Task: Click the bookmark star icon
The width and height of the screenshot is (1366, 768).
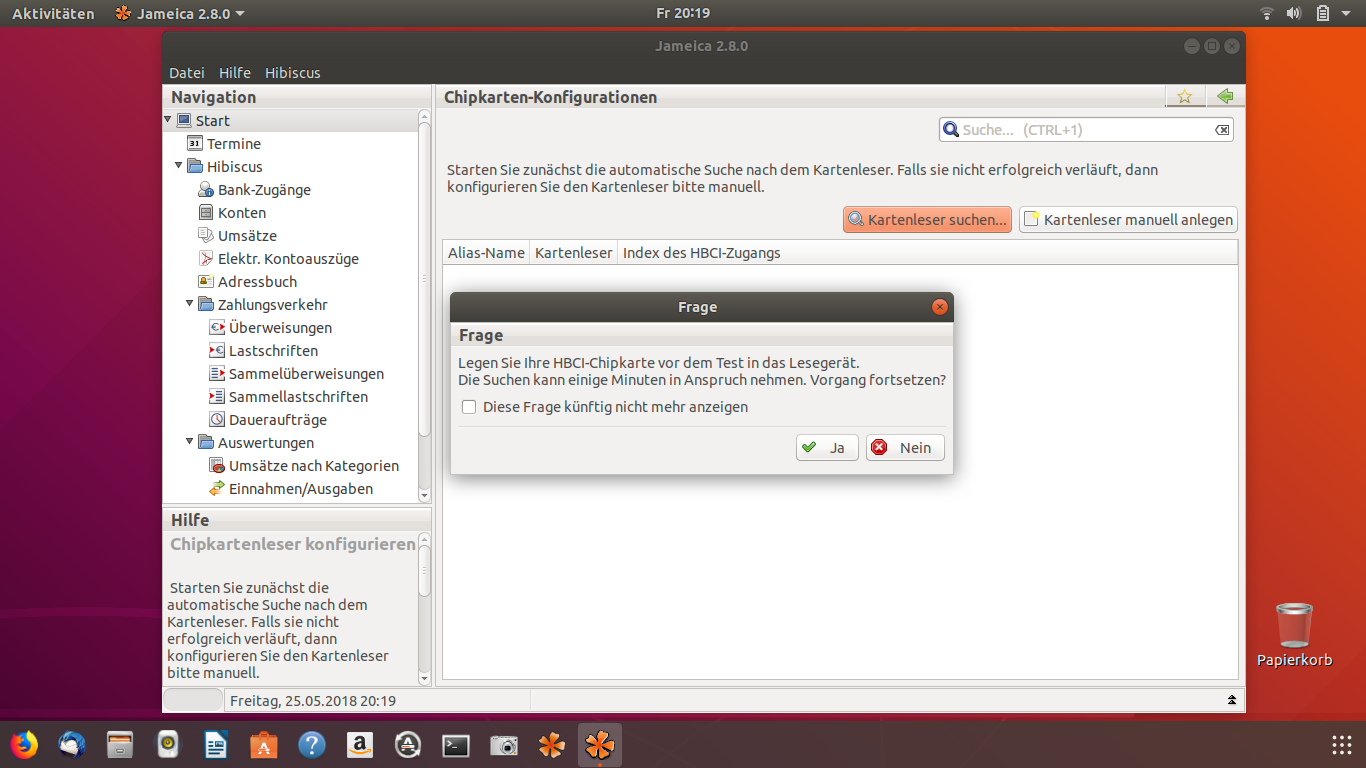Action: tap(1185, 97)
